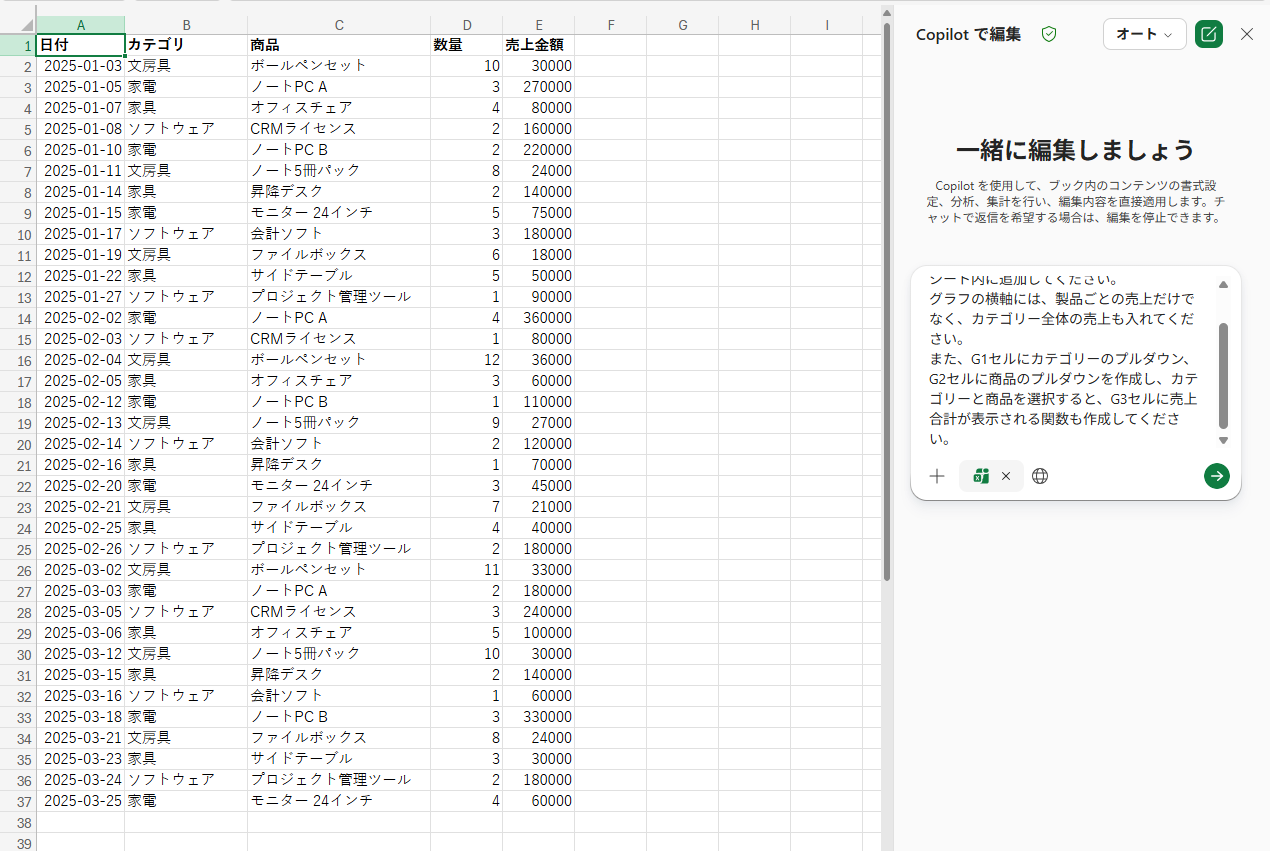Click the green shield icon beside Copilot title
The height and width of the screenshot is (851, 1270).
[x=1049, y=34]
